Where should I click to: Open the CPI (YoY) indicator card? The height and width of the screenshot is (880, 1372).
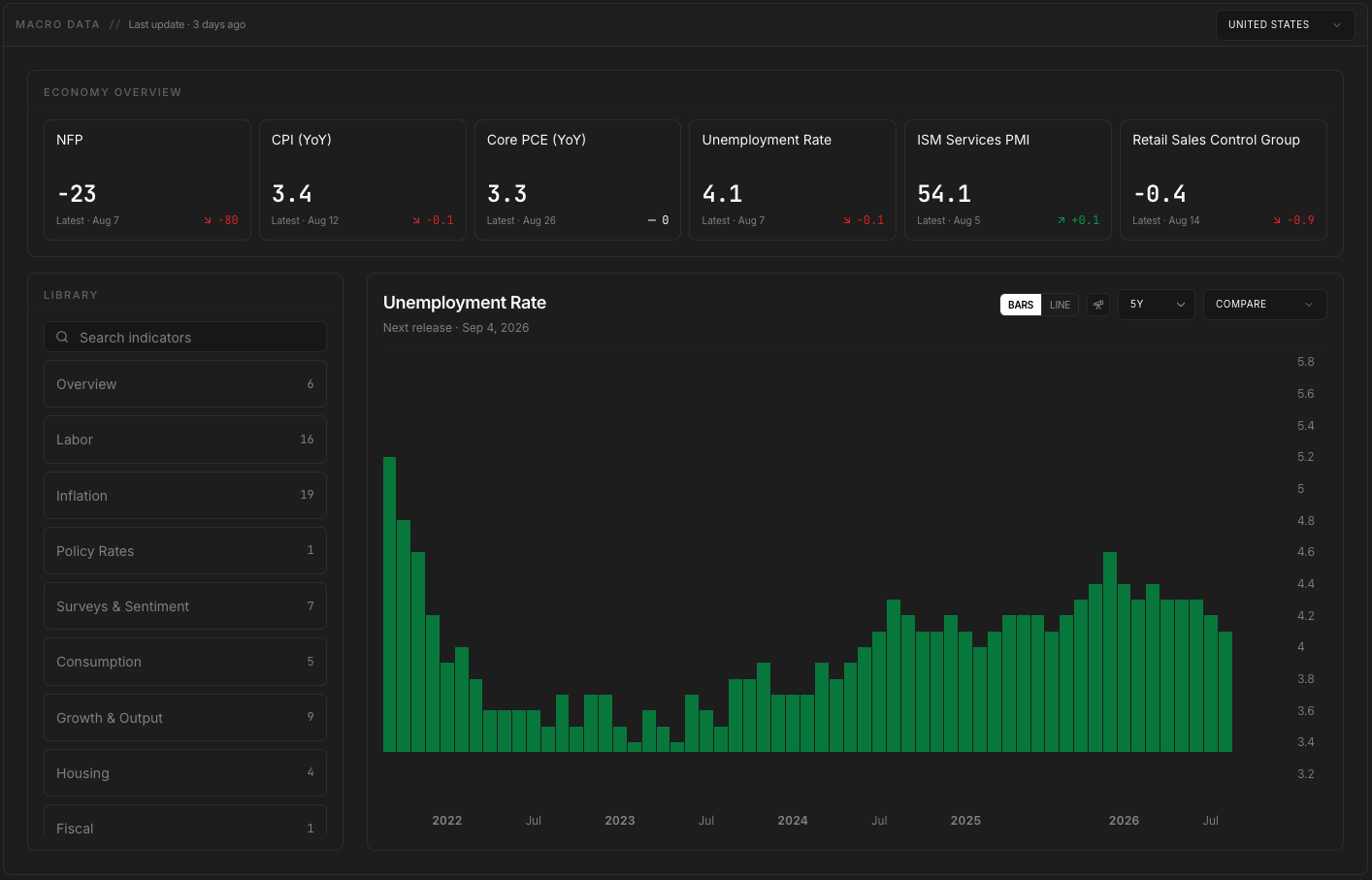click(x=363, y=179)
